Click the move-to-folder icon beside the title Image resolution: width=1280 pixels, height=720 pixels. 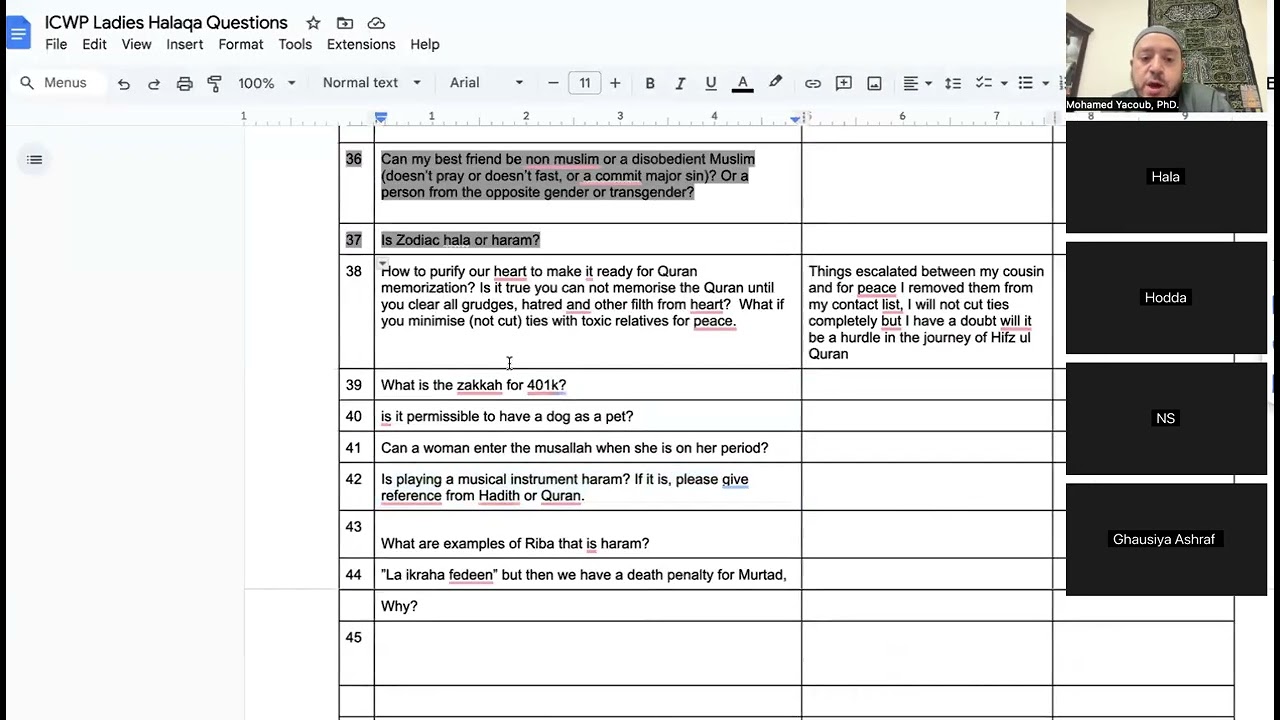[345, 23]
